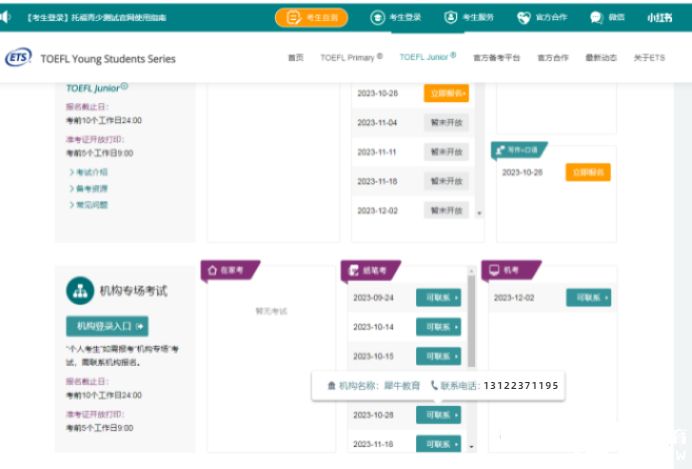Image resolution: width=692 pixels, height=469 pixels.
Task: Click scroll-up arrow of 纸笔考 list
Action: tap(471, 270)
